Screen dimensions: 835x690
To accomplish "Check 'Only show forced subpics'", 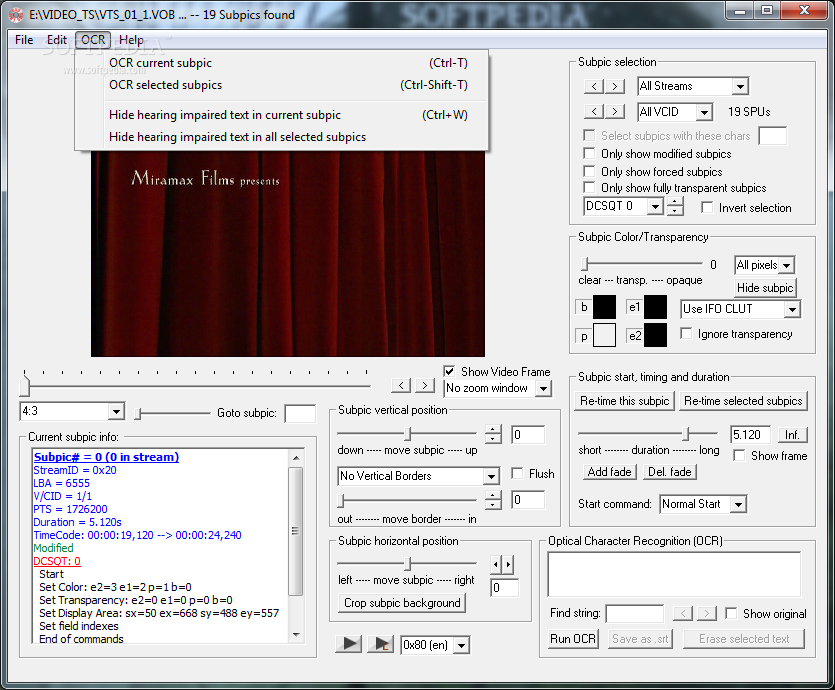I will [x=589, y=171].
